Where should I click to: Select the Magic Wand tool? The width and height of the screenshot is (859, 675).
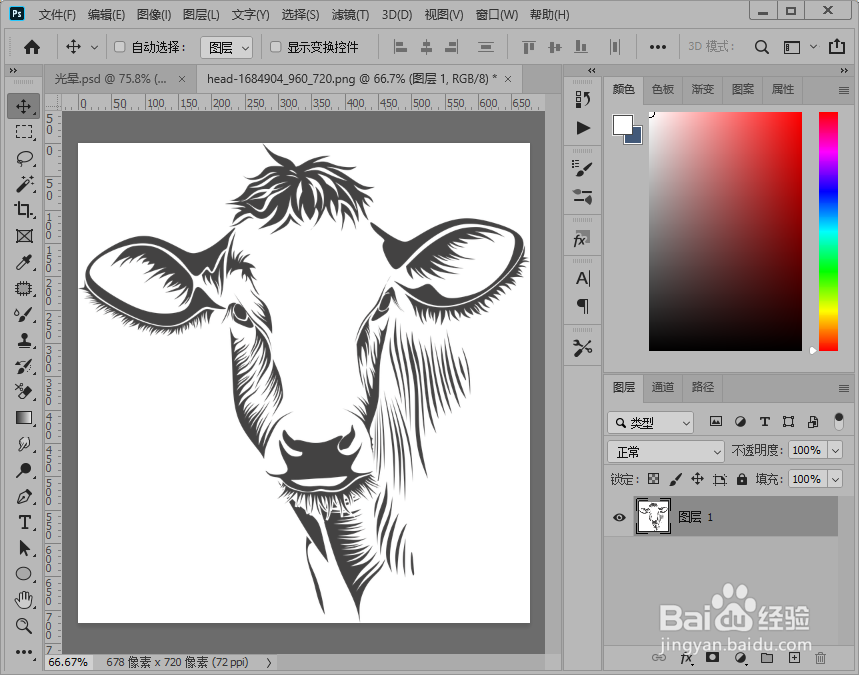pyautogui.click(x=24, y=184)
